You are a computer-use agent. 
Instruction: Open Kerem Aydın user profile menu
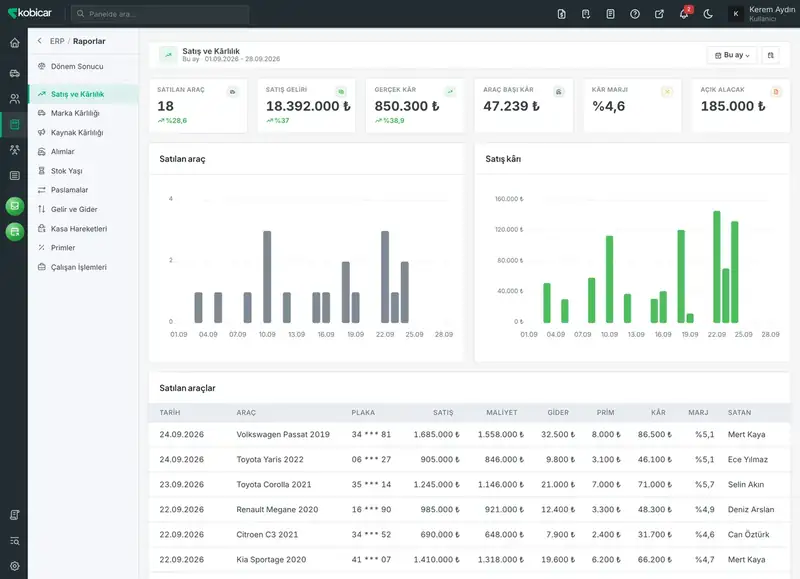point(762,14)
